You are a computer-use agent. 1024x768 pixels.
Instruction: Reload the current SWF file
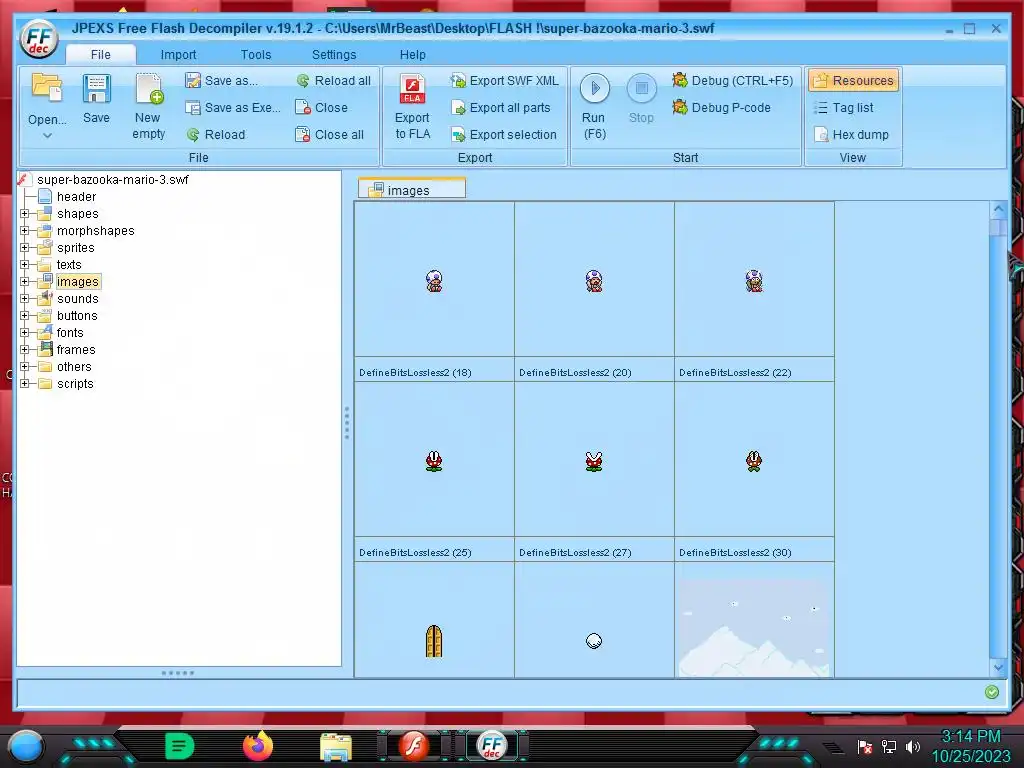(x=216, y=135)
